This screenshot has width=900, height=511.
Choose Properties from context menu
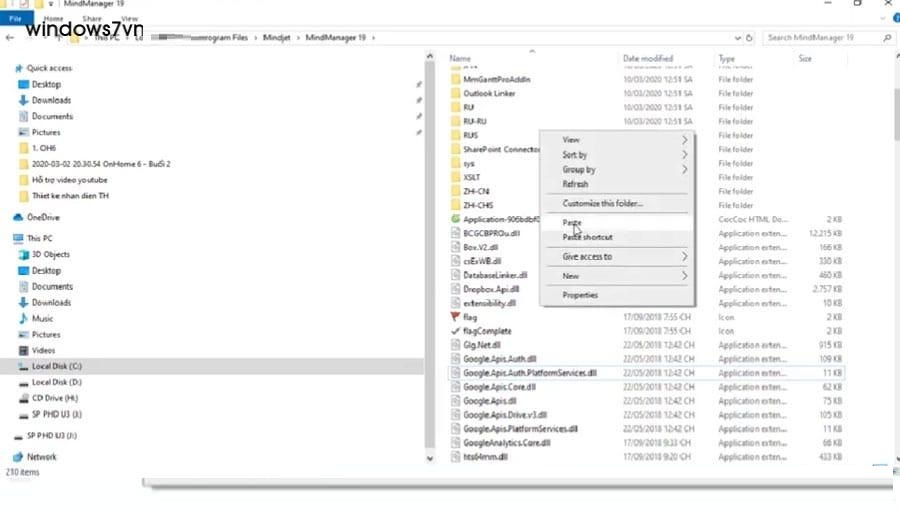click(618, 295)
